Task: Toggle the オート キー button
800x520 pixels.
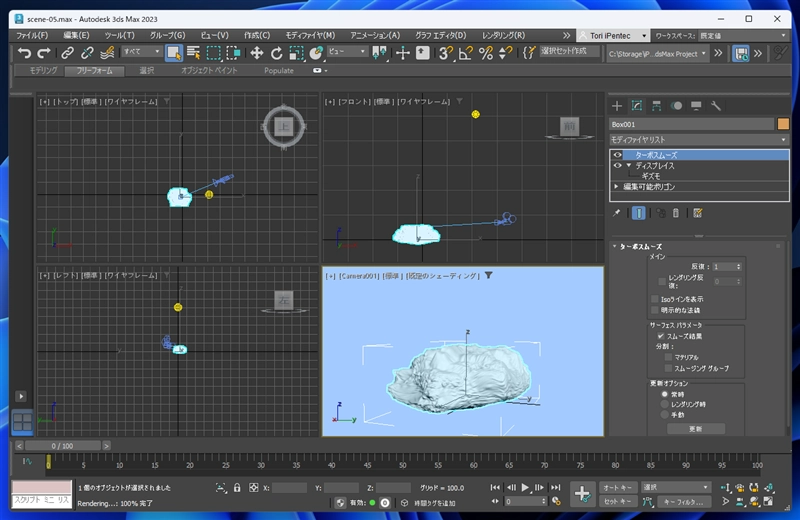Action: click(x=618, y=487)
